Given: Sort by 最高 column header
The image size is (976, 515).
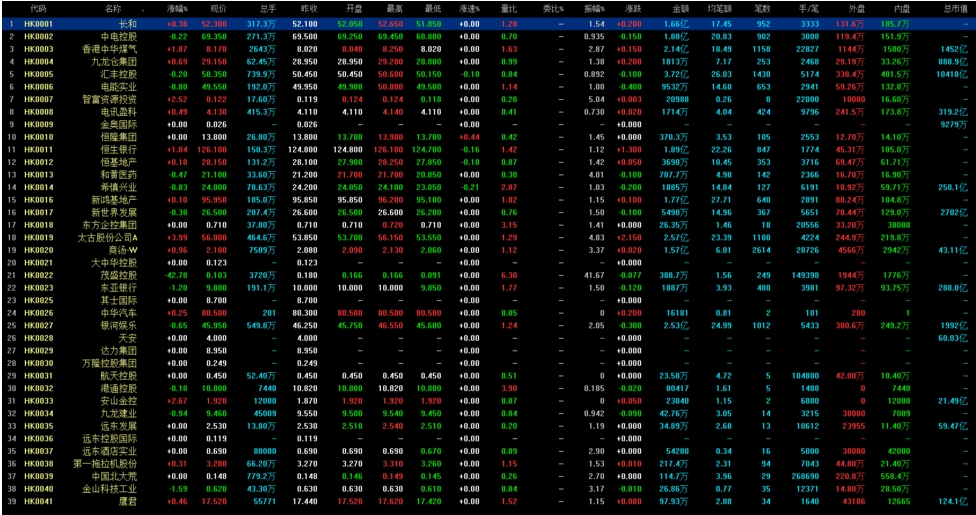Looking at the screenshot, I should tap(395, 9).
